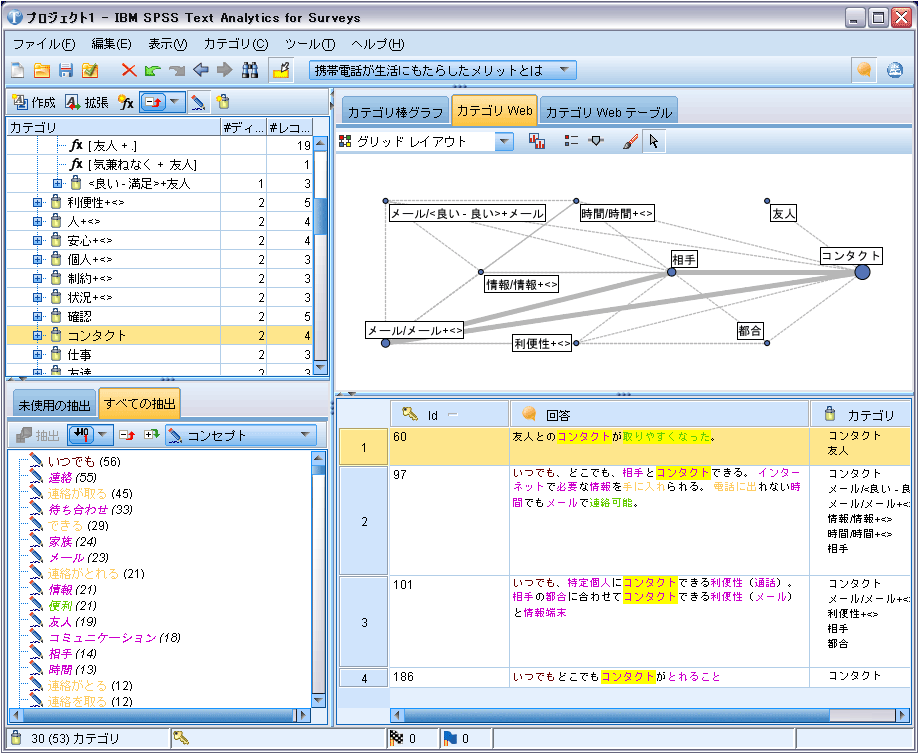
Task: Click the new project page icon
Action: (x=18, y=70)
